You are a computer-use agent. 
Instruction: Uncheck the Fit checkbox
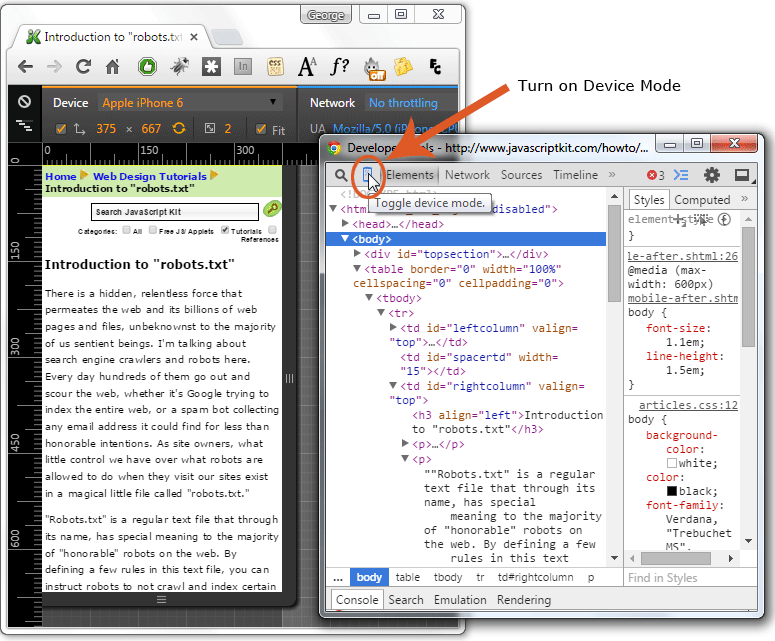point(260,129)
